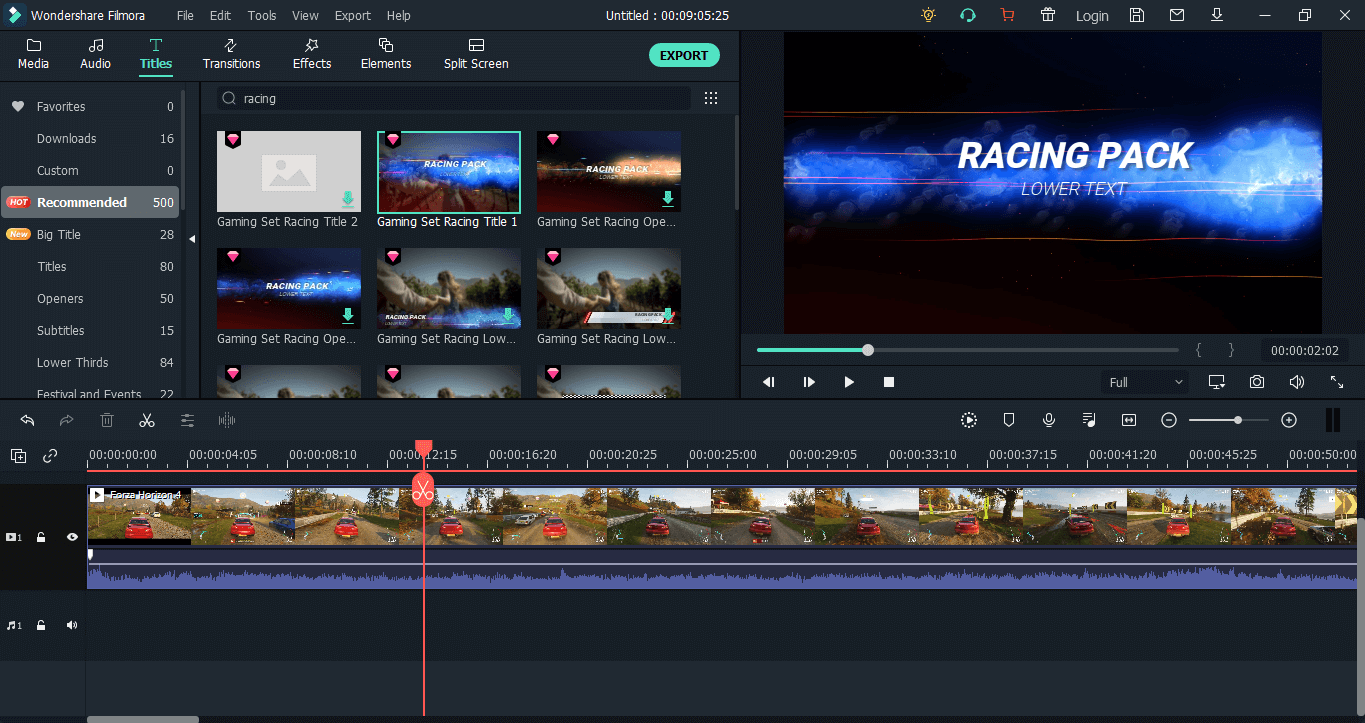Open the Audio tab

pos(95,54)
